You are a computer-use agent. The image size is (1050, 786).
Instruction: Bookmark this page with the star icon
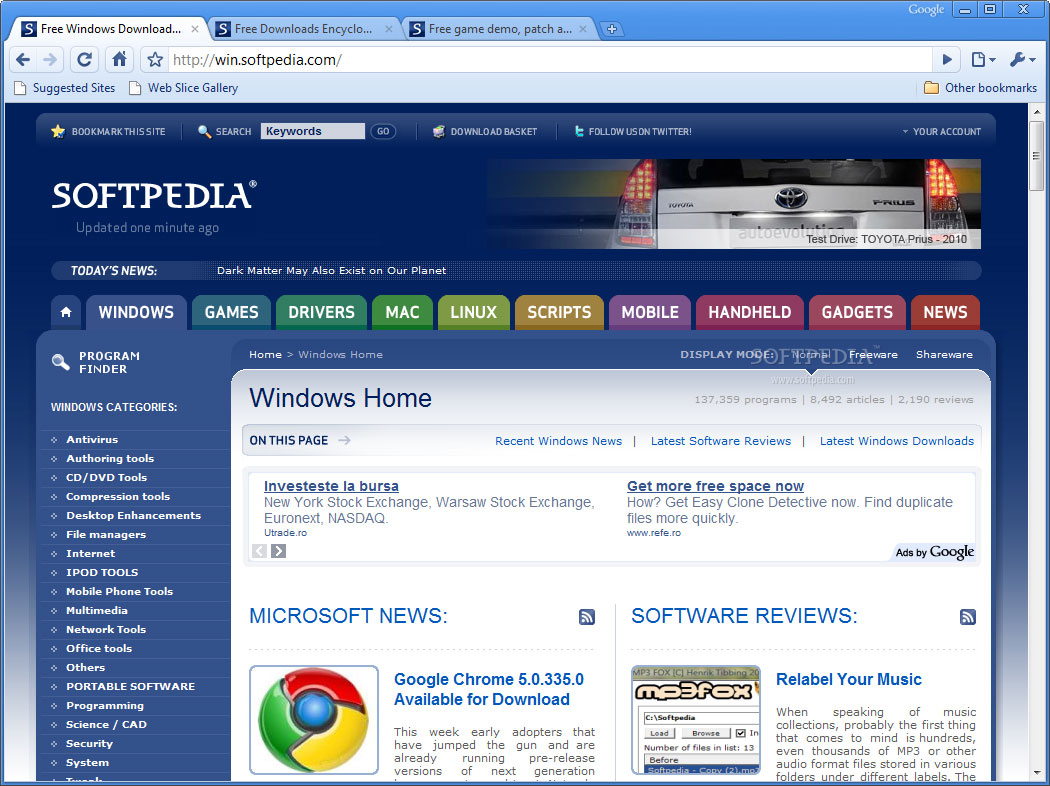click(x=155, y=60)
